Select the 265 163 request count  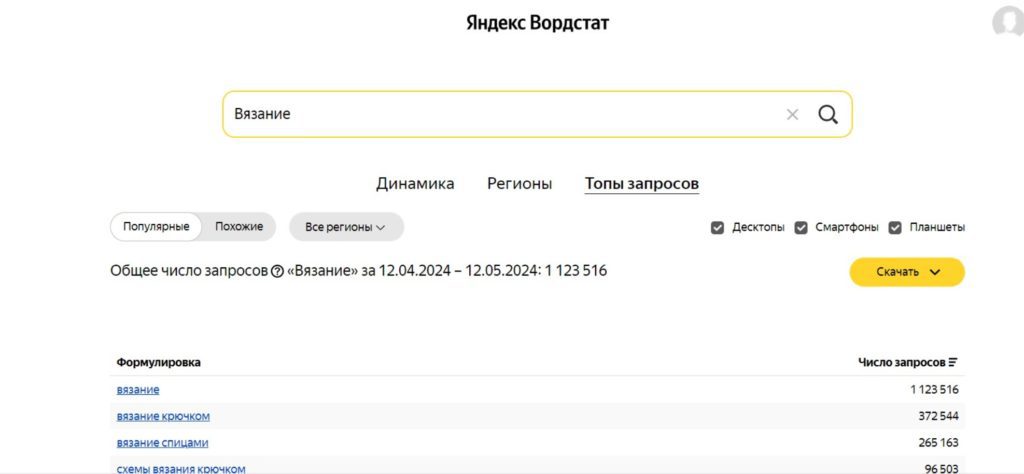point(938,443)
